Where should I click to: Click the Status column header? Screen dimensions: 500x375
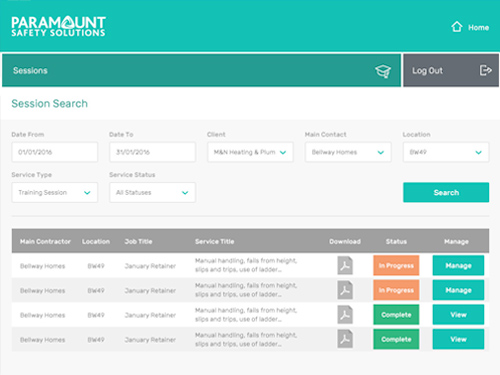pyautogui.click(x=396, y=241)
